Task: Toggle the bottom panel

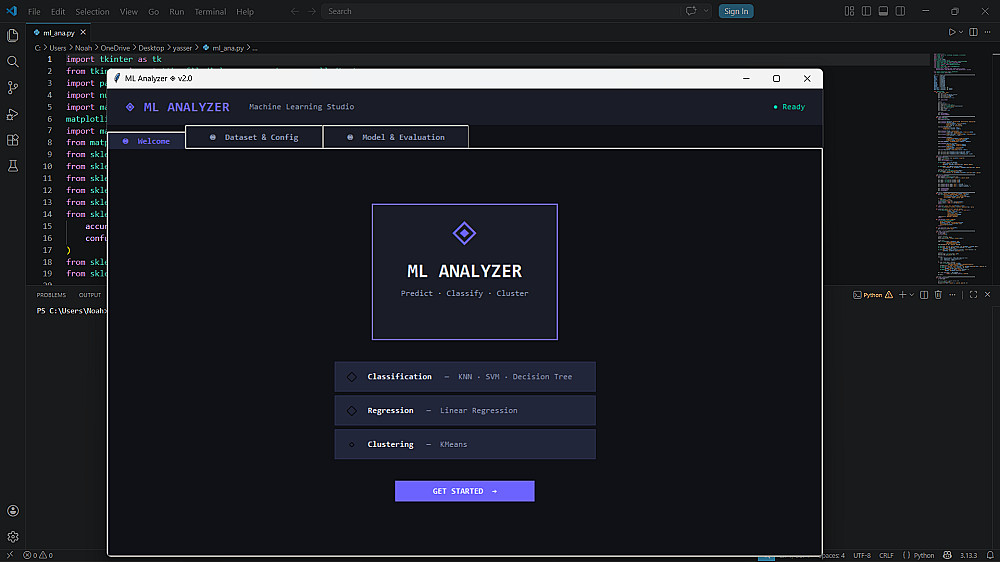Action: pyautogui.click(x=883, y=11)
